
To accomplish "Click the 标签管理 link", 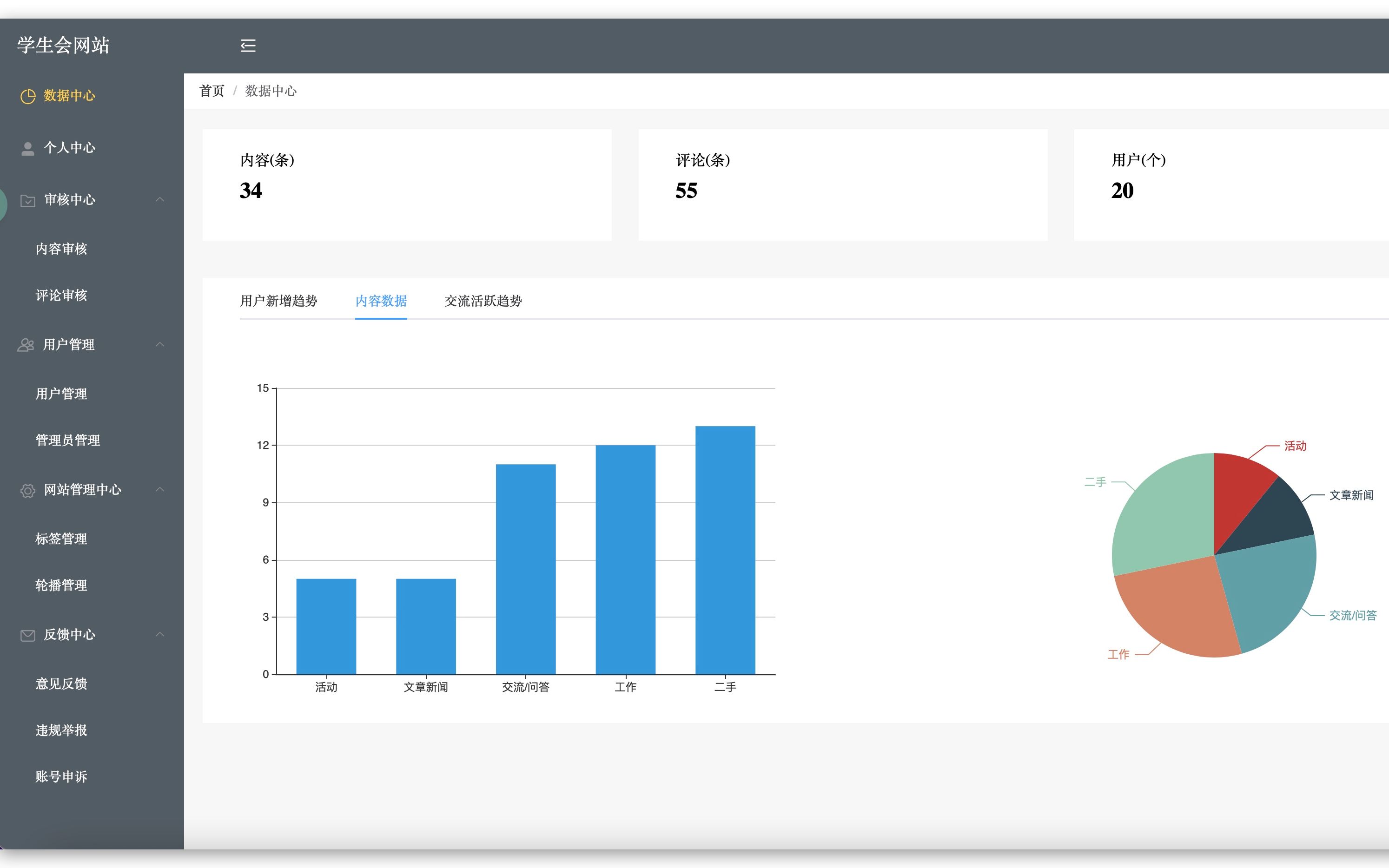I will [61, 539].
